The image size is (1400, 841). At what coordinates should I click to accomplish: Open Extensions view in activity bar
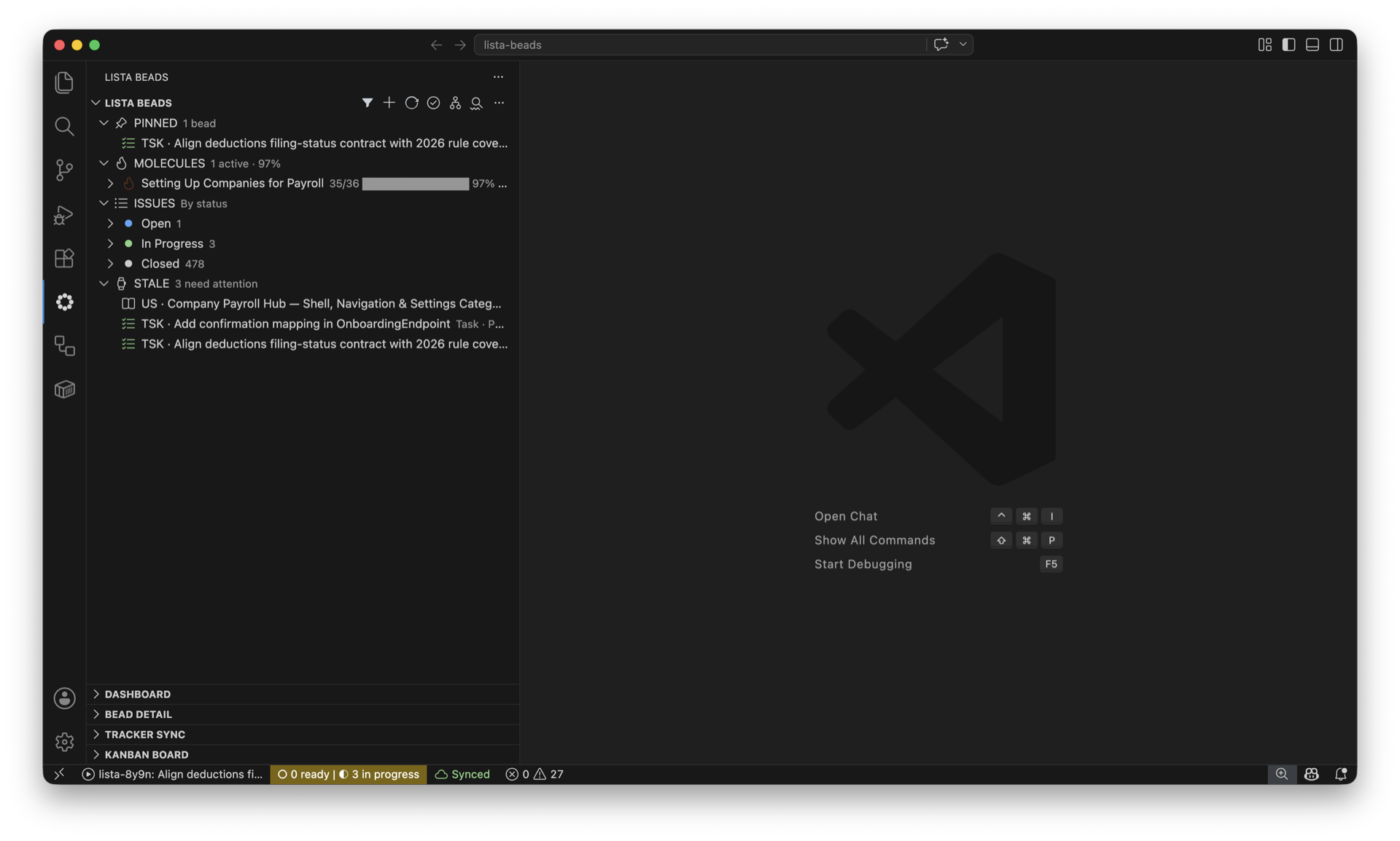coord(64,258)
